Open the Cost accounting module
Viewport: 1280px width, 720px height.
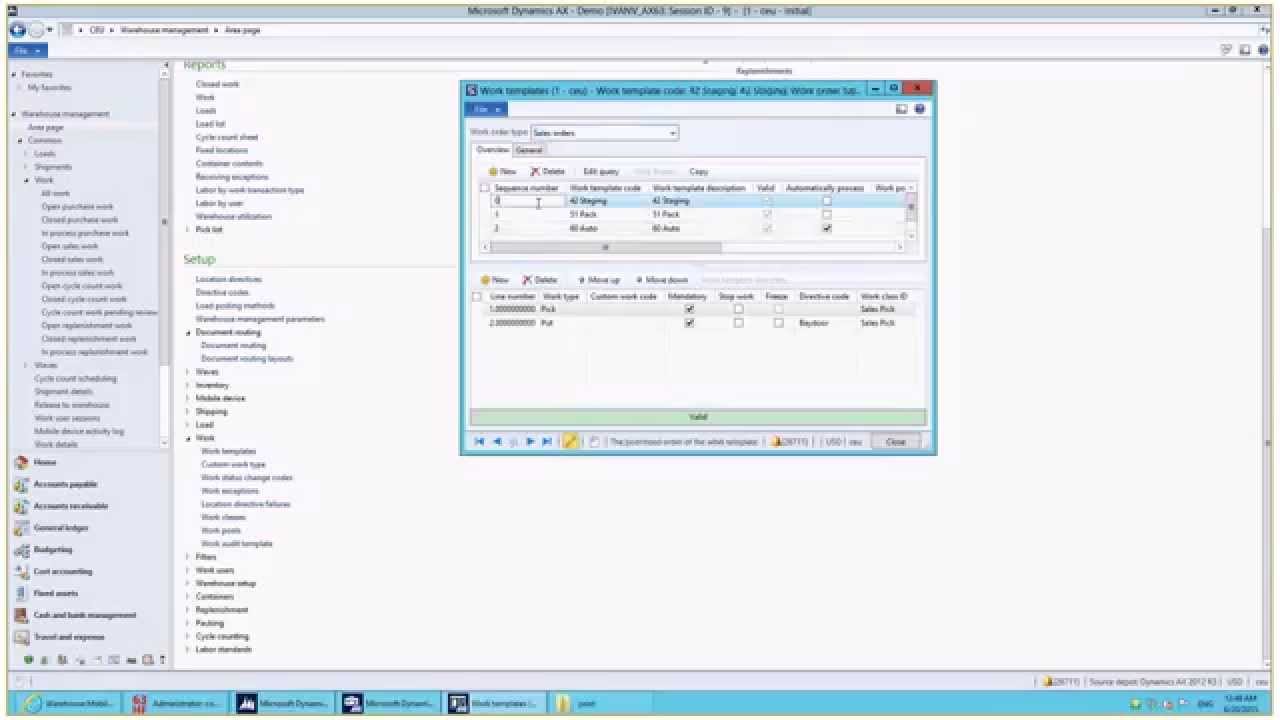click(62, 572)
